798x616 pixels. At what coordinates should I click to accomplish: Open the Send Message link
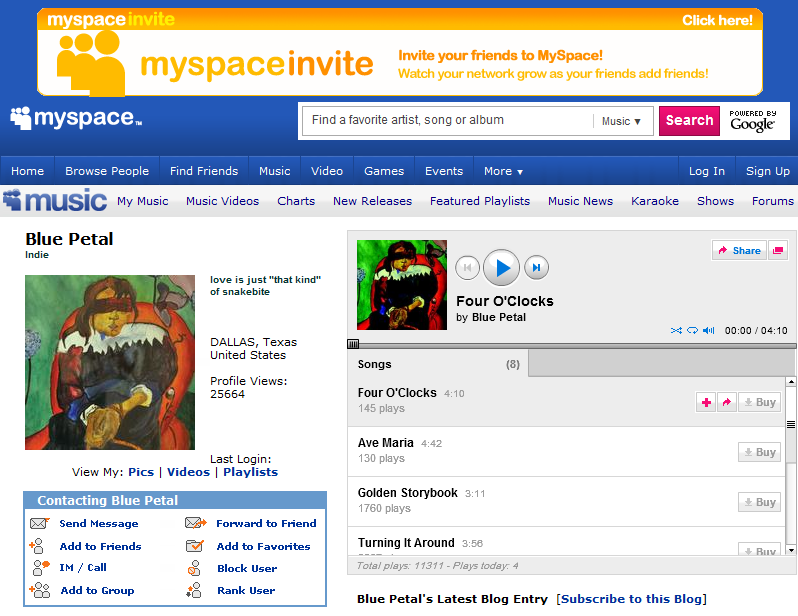tap(99, 523)
